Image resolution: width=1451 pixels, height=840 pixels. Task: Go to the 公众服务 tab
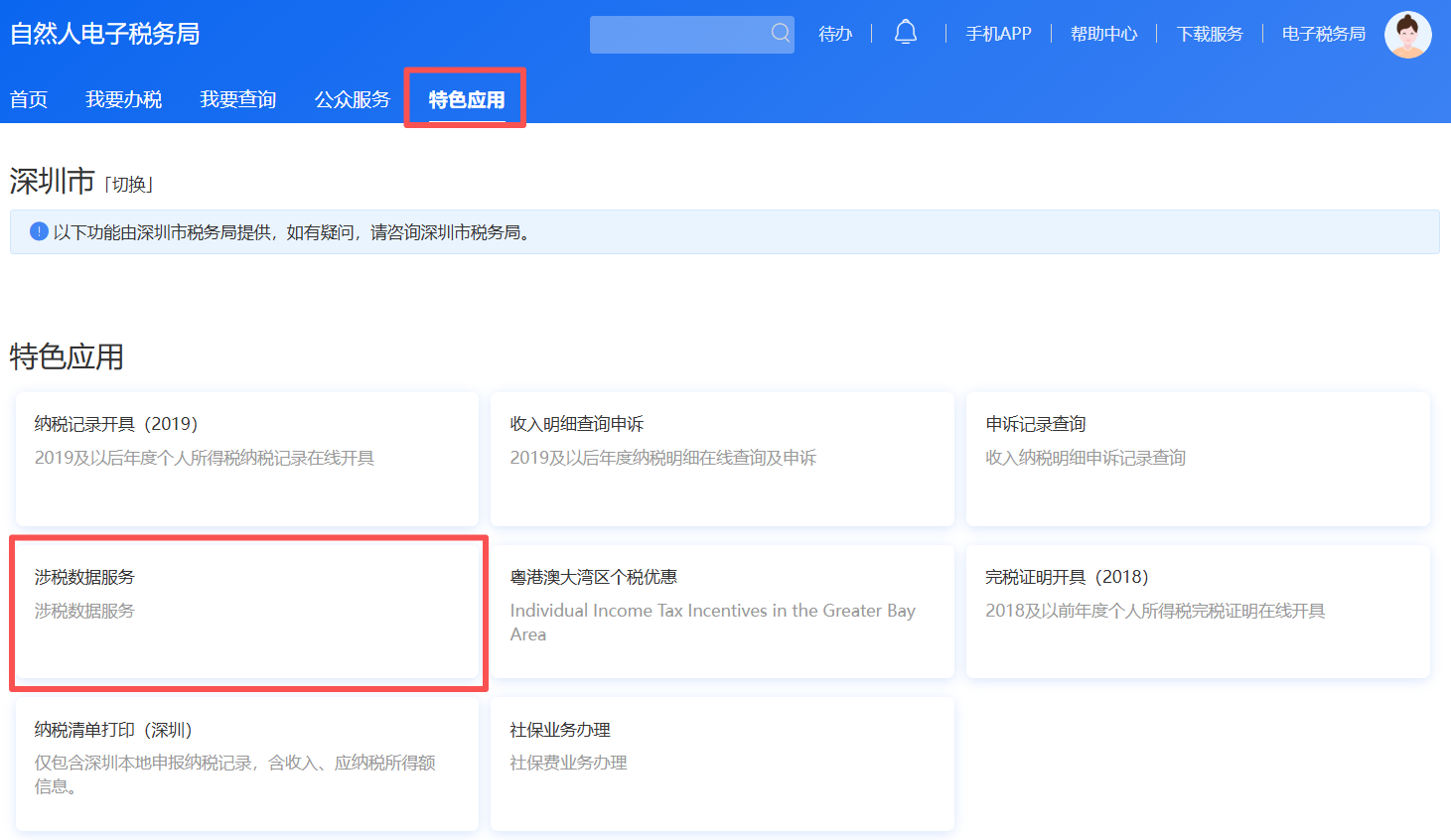[x=353, y=99]
